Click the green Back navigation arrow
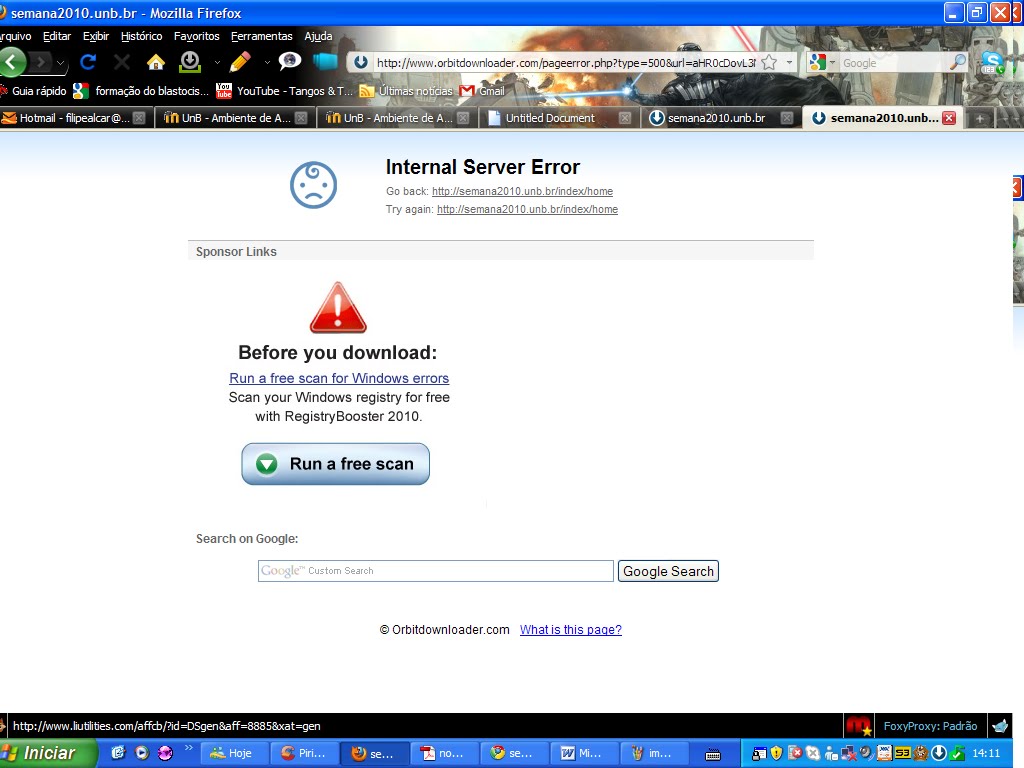1024x768 pixels. [x=12, y=63]
